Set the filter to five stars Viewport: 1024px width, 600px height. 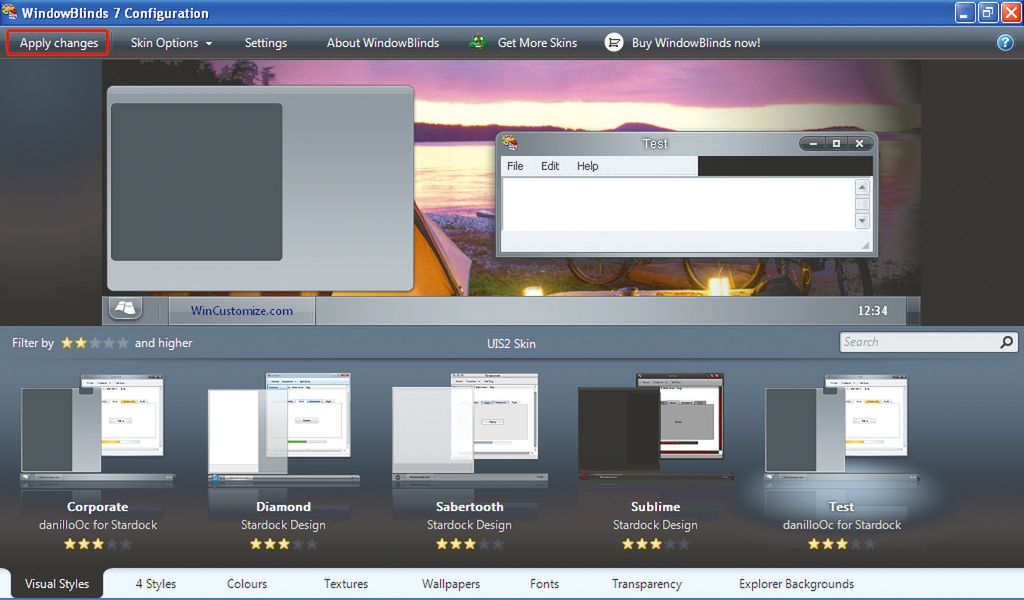coord(122,343)
